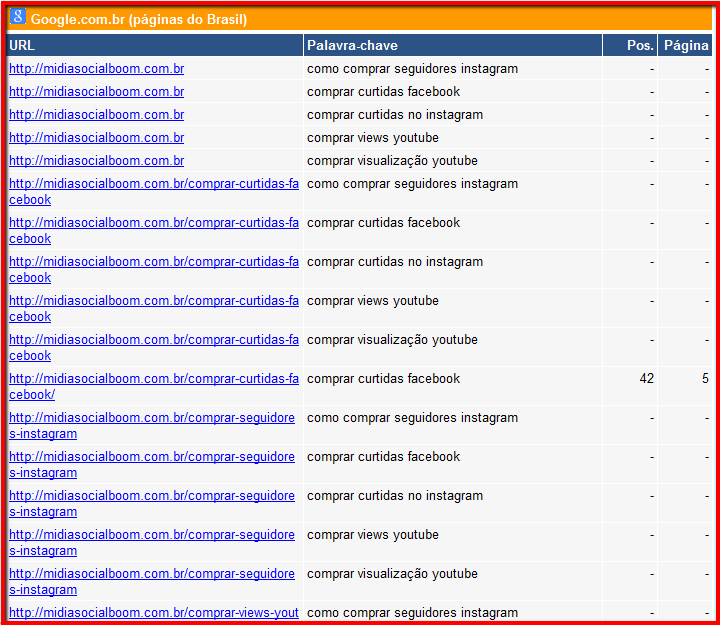Click the Página column header
Viewport: 720px width, 625px height.
686,45
